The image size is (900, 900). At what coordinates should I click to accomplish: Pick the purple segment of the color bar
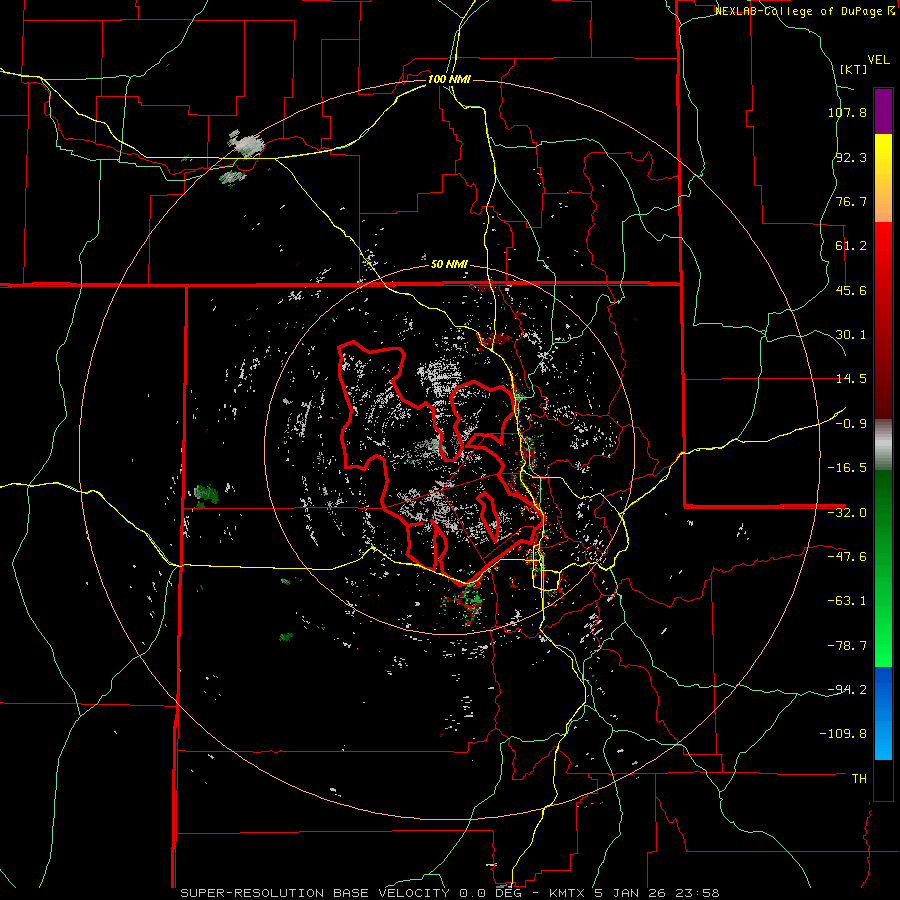coord(883,111)
